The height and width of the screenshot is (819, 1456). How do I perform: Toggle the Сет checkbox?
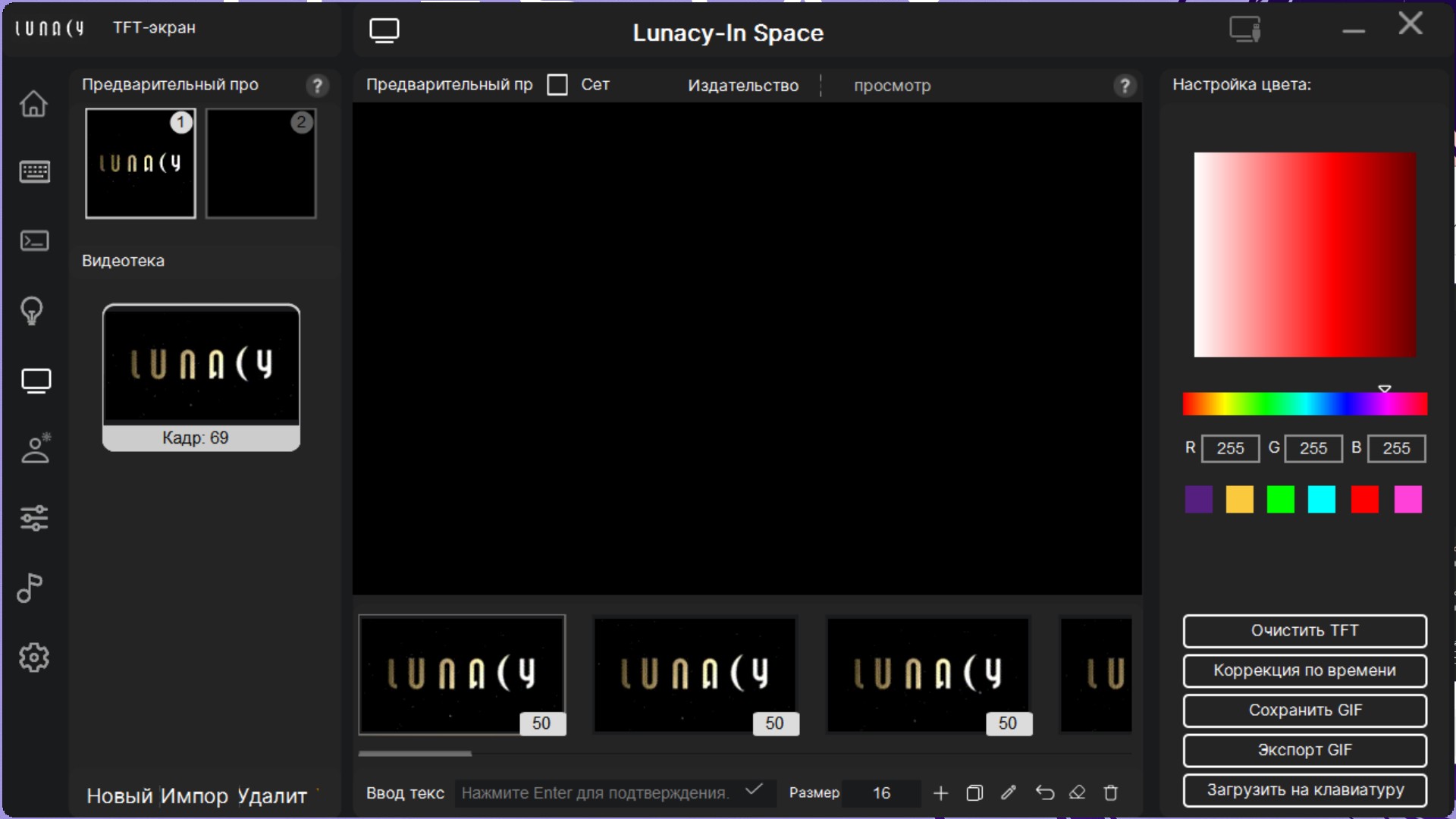tap(557, 85)
